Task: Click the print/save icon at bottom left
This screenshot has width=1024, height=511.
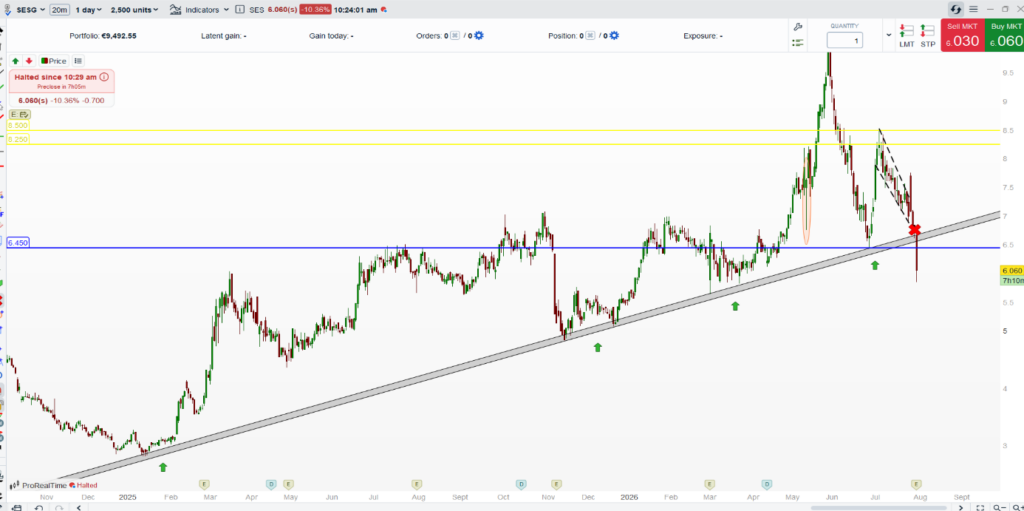Action: tap(18, 508)
